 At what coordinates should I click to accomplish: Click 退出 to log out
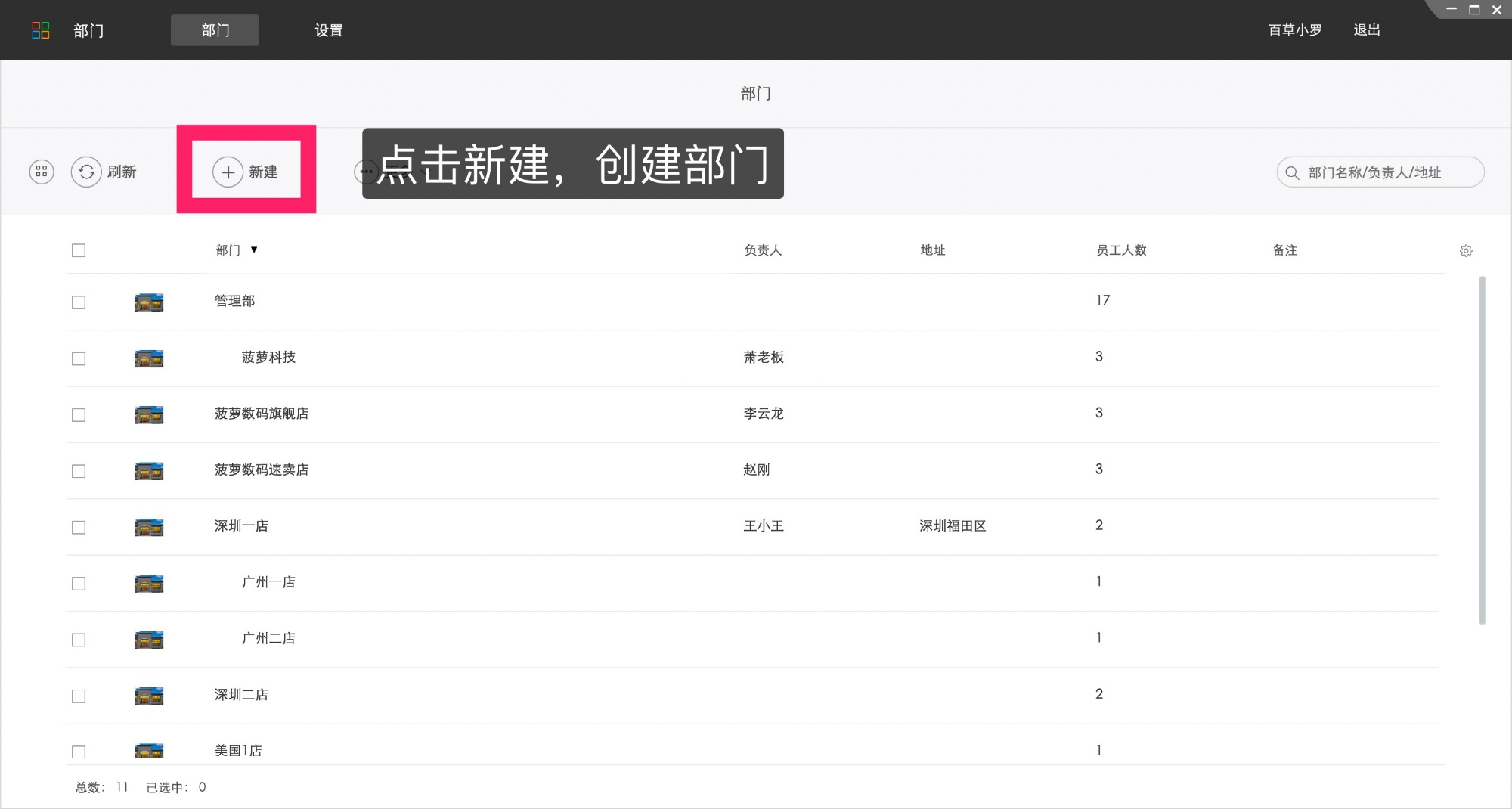(1367, 29)
